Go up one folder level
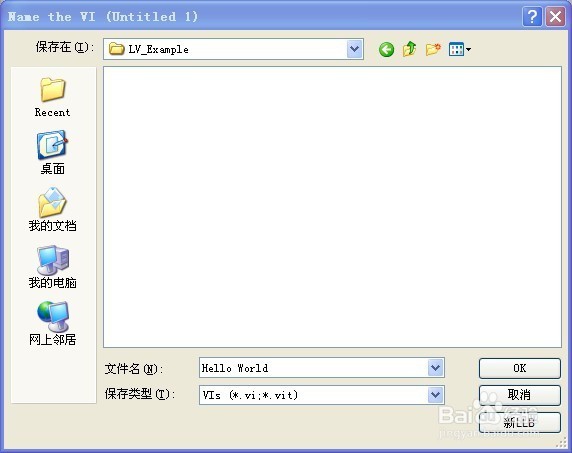The image size is (572, 453). 410,49
